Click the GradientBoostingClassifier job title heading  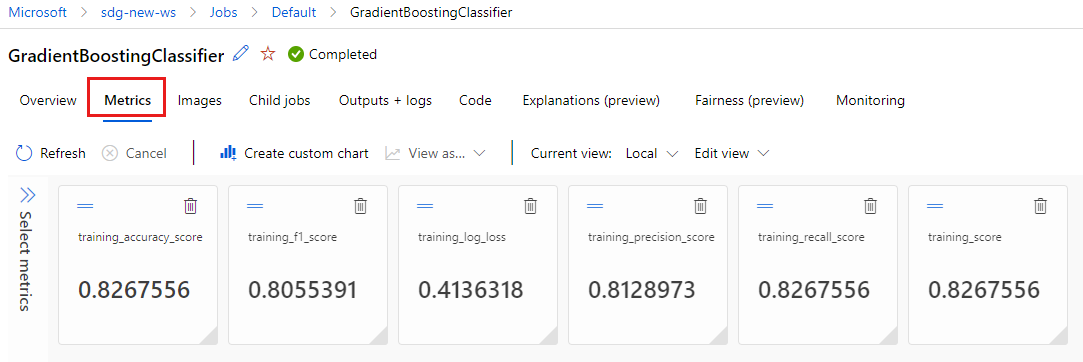point(116,56)
